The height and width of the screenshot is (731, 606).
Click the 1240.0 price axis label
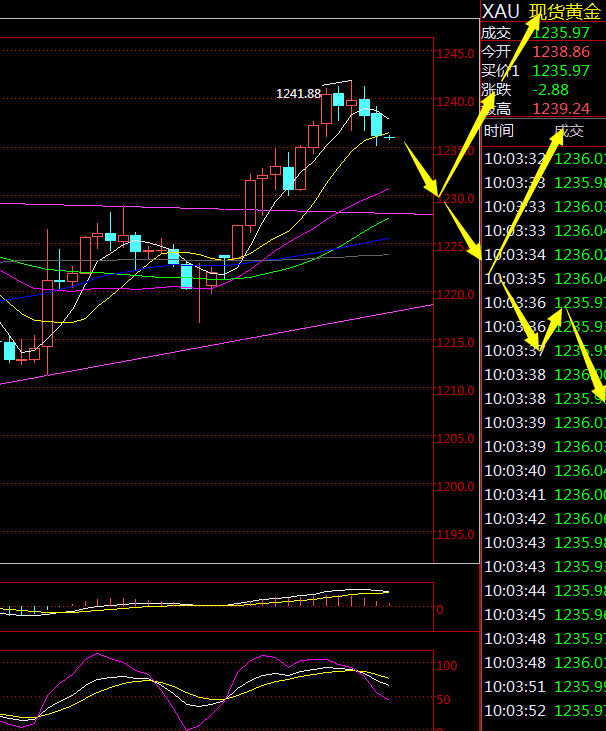455,102
